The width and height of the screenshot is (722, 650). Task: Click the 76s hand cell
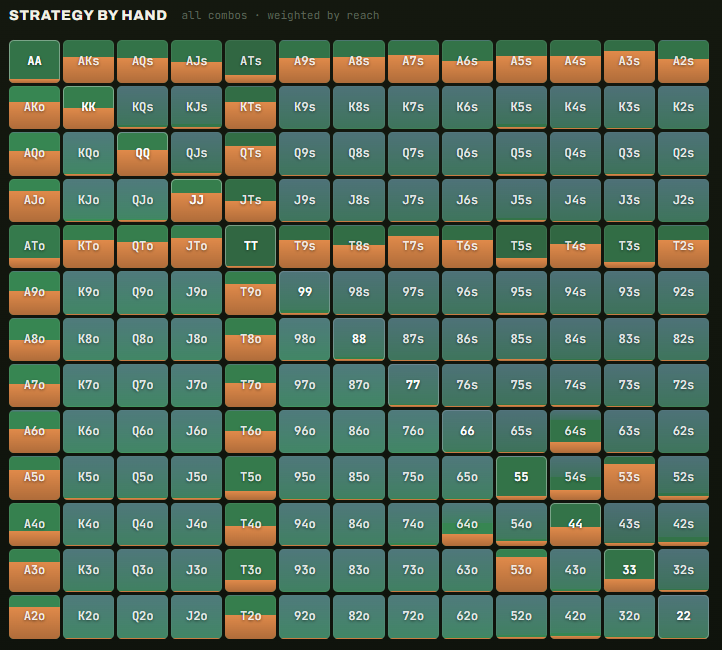click(467, 385)
